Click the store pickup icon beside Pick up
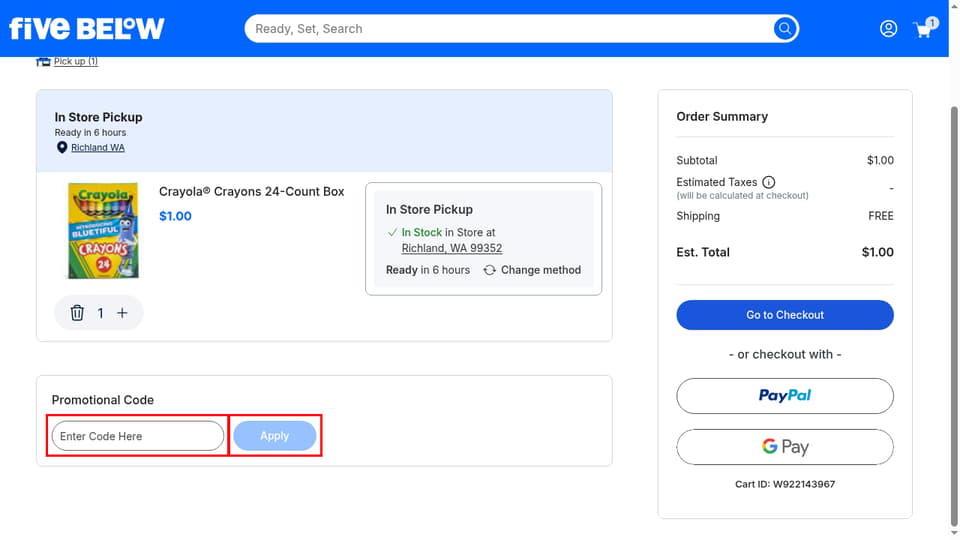The image size is (960, 540). [x=43, y=61]
